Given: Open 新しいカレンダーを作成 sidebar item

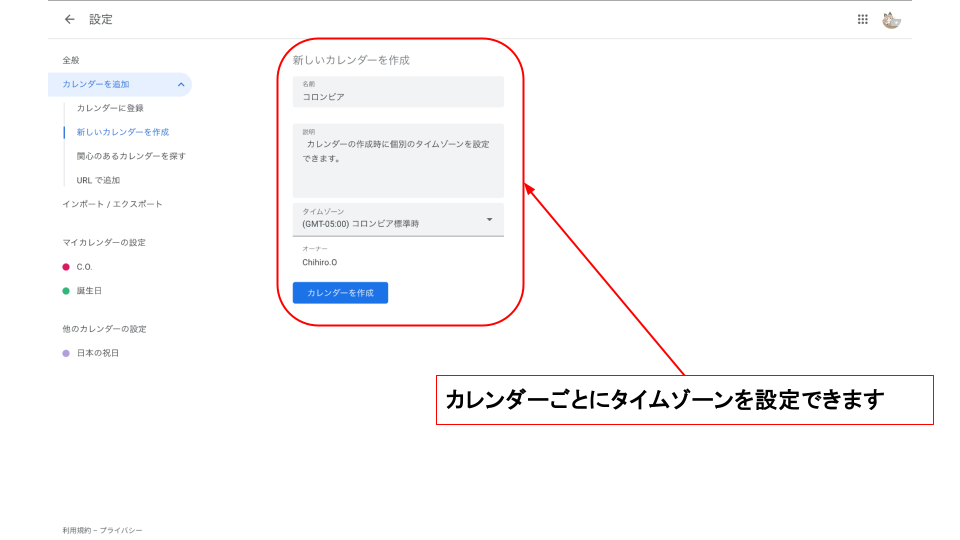Looking at the screenshot, I should [x=122, y=132].
